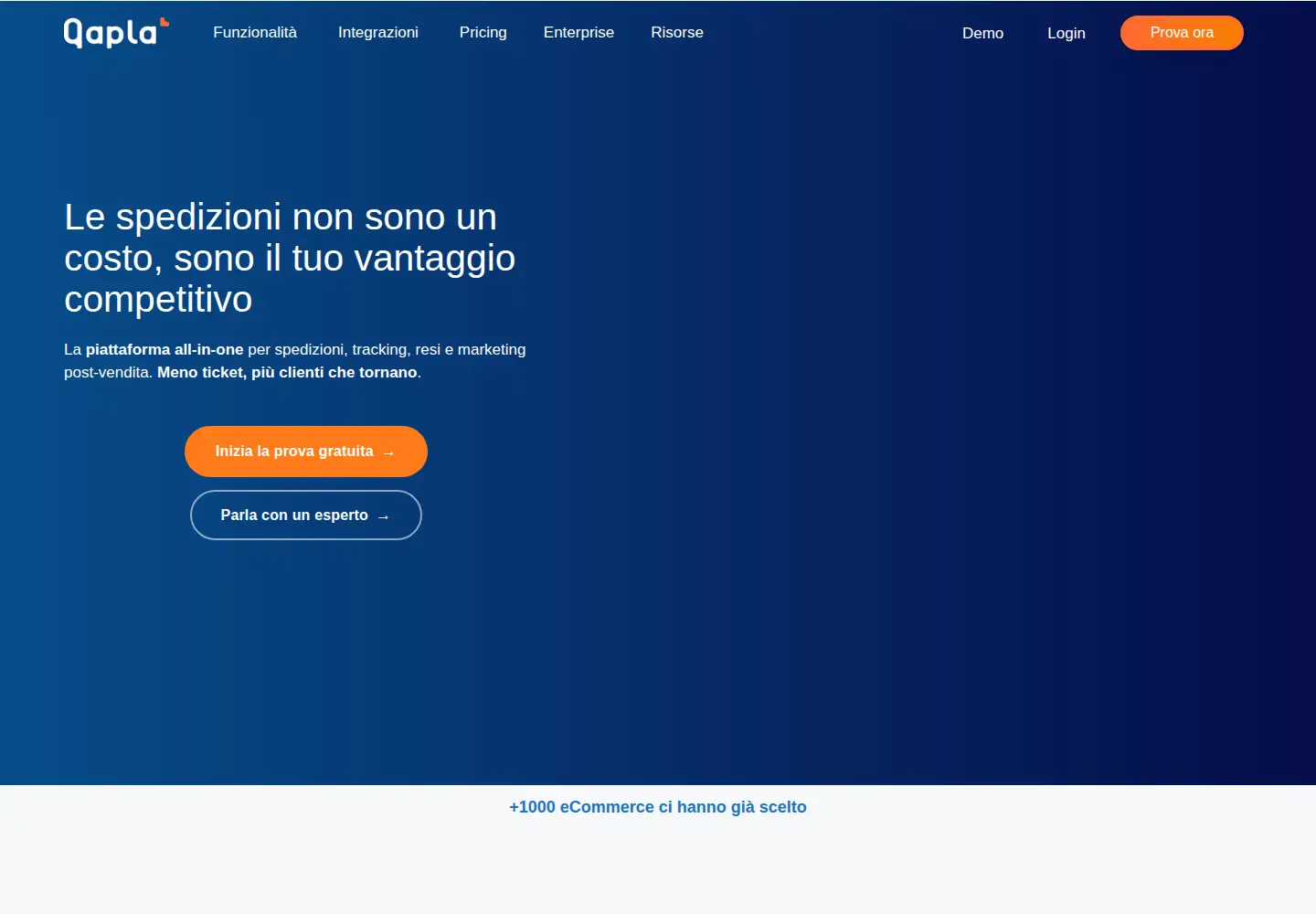The width and height of the screenshot is (1316, 914).
Task: Click Parla con un esperto button
Action: (306, 515)
